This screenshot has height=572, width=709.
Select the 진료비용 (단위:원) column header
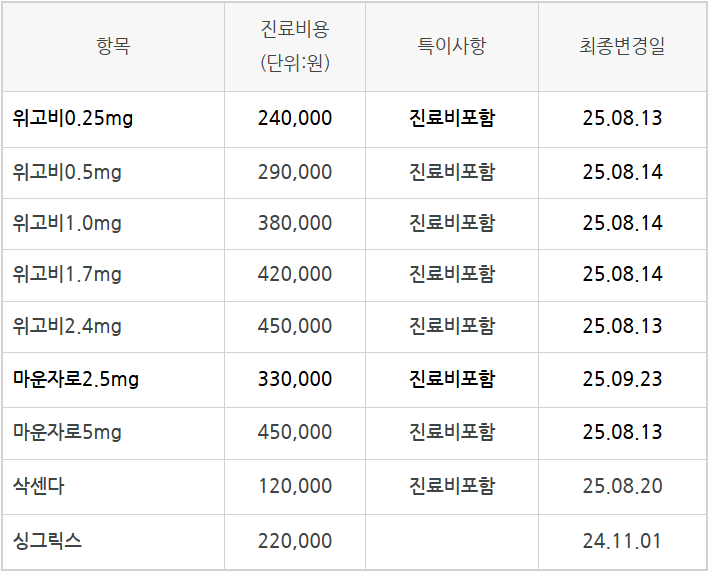point(294,46)
